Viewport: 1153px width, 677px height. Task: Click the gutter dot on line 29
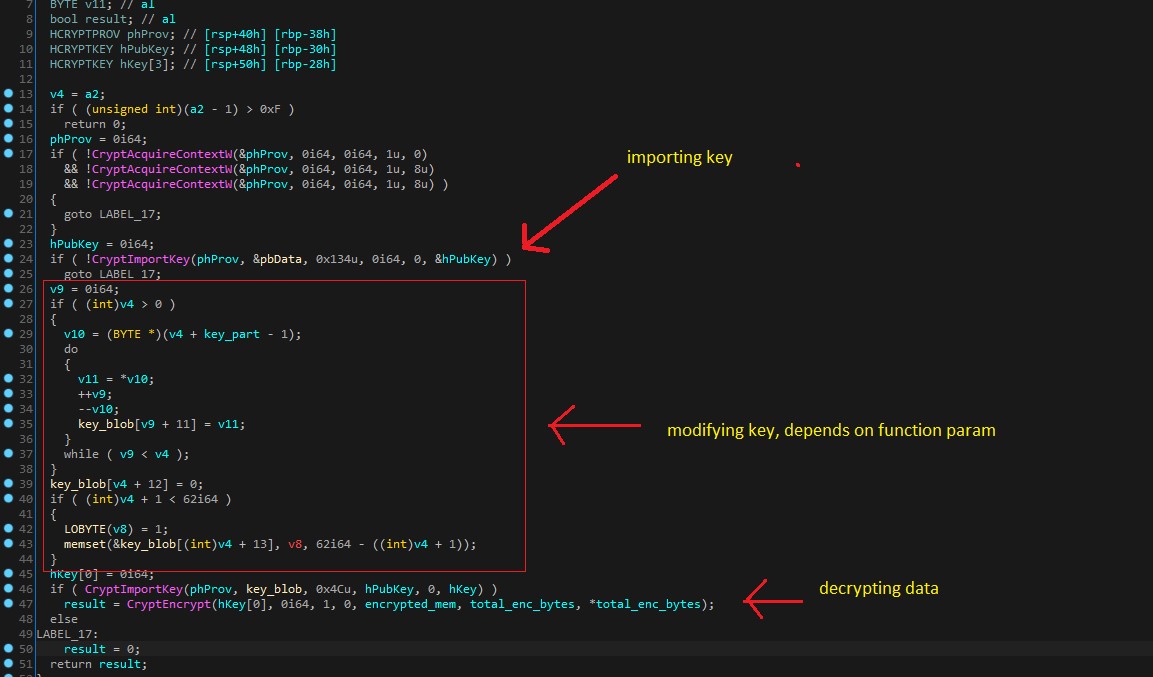(8, 334)
